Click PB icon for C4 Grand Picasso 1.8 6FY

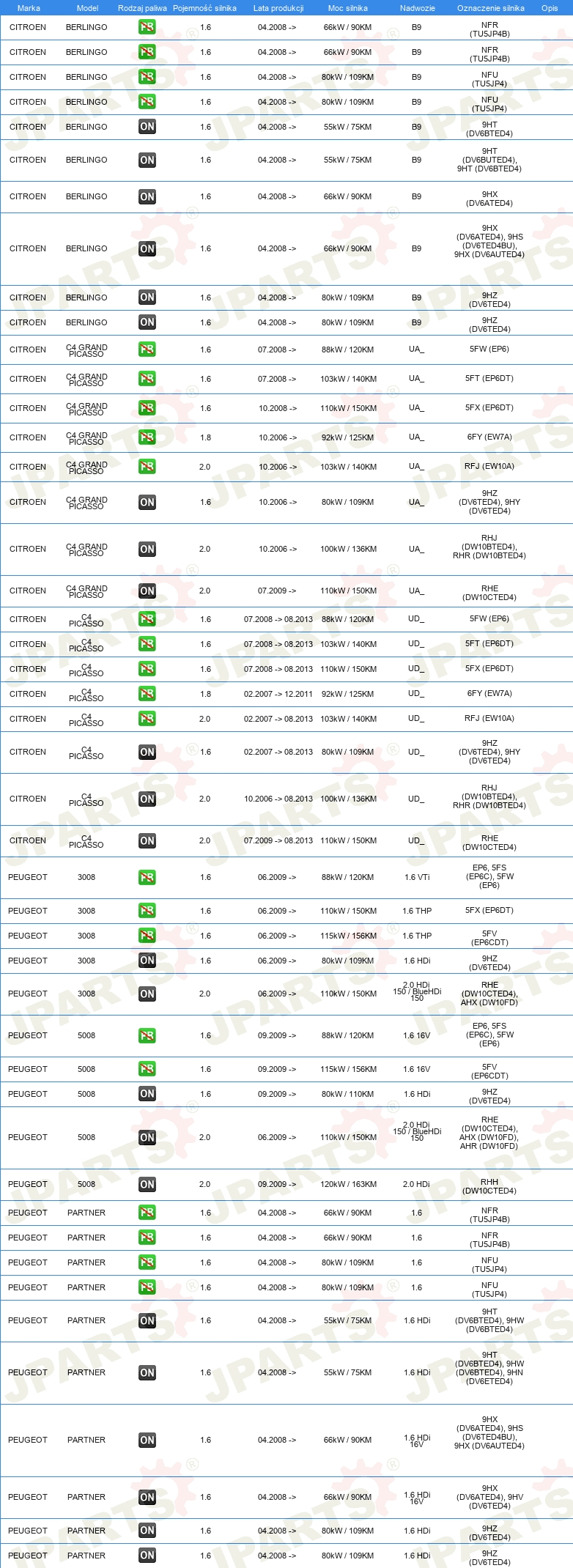[x=147, y=437]
